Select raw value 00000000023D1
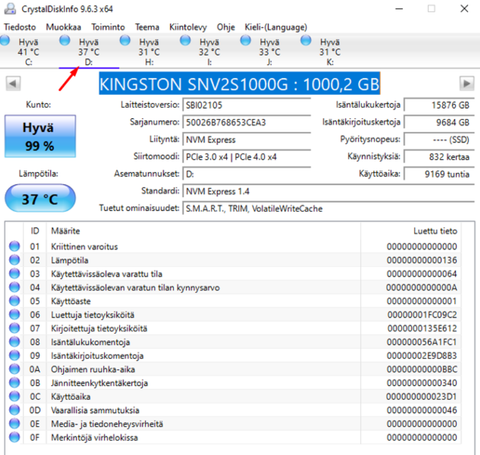Image resolution: width=480 pixels, height=455 pixels. pyautogui.click(x=422, y=397)
